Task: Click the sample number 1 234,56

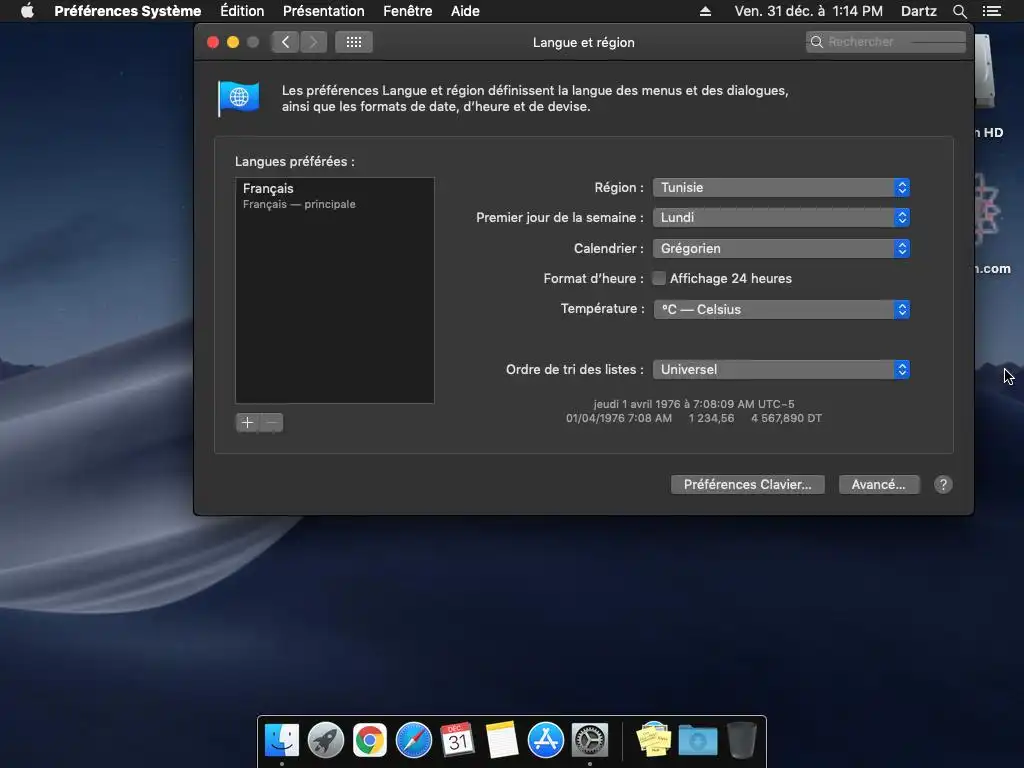Action: [711, 418]
